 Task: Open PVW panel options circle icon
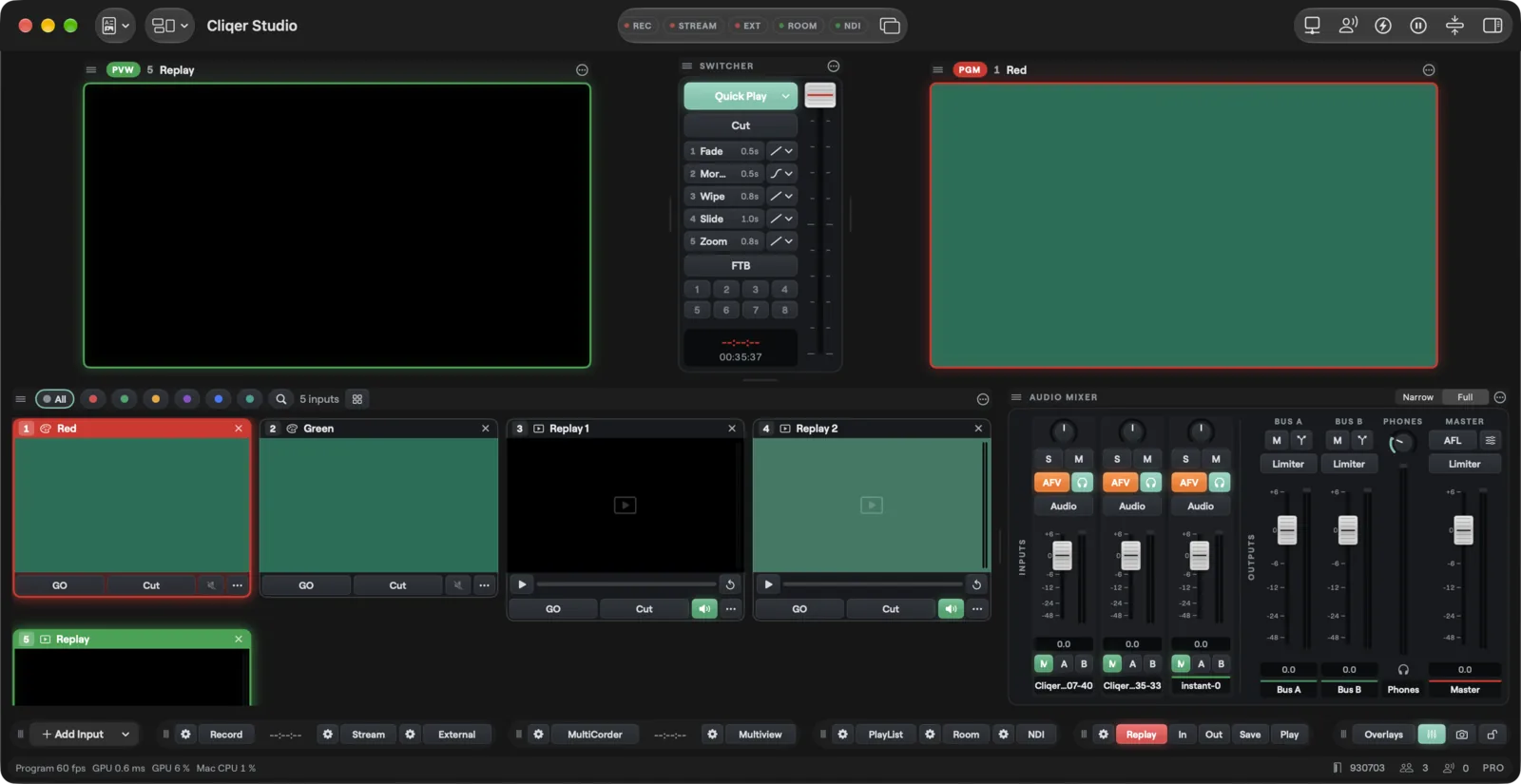click(582, 70)
